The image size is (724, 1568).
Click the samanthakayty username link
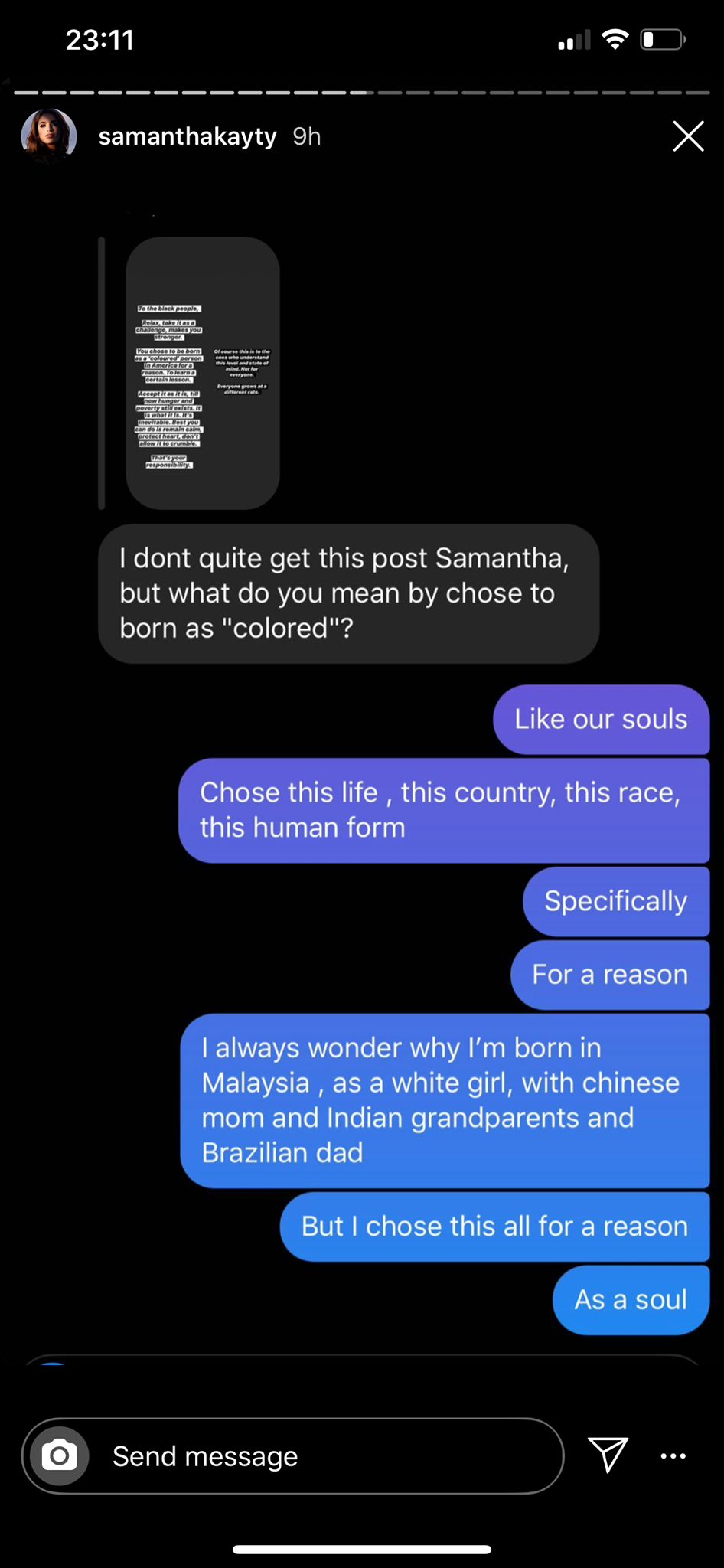tap(188, 136)
